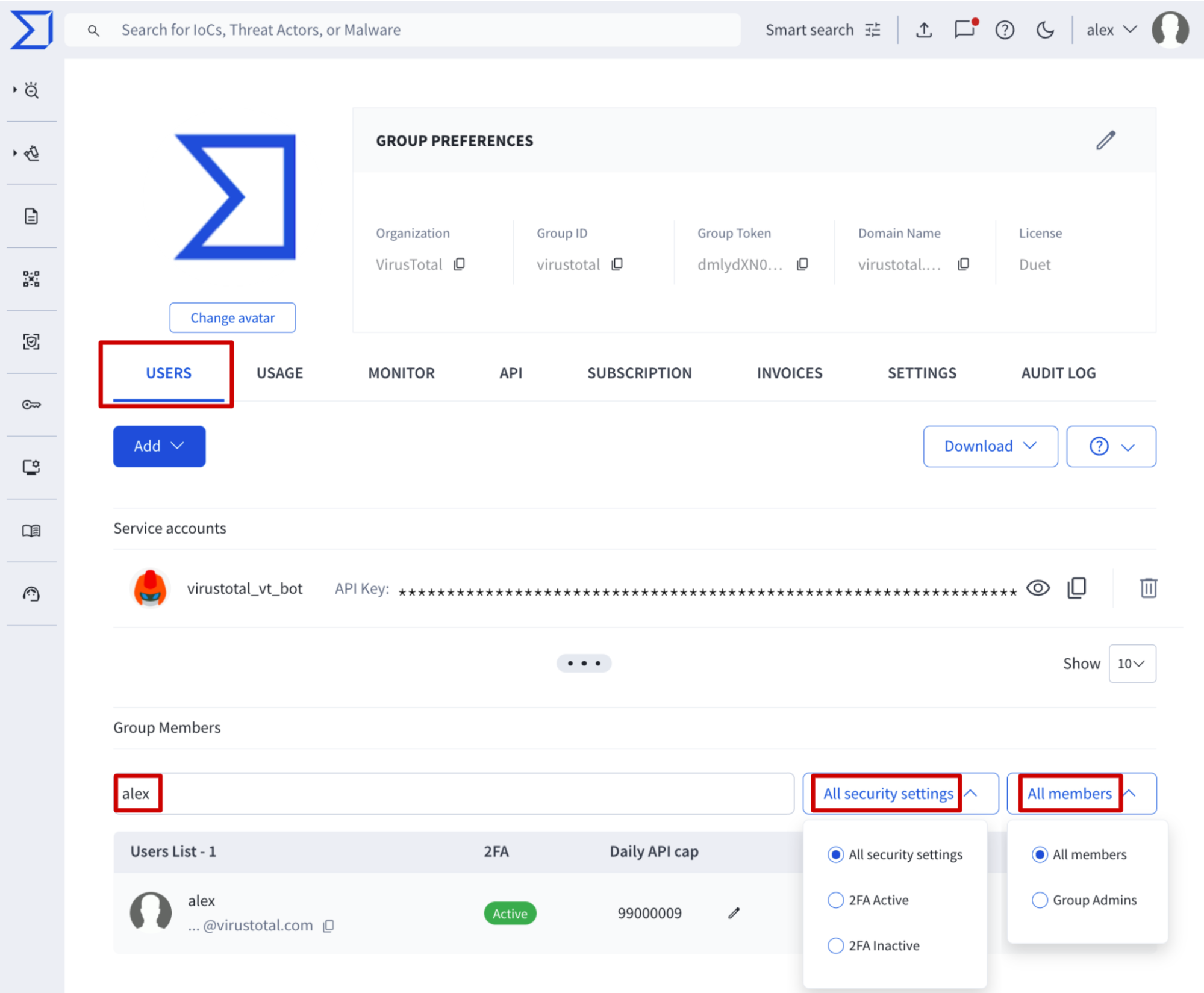
Task: Delete the virustotal_vt_bot service account
Action: (1148, 588)
